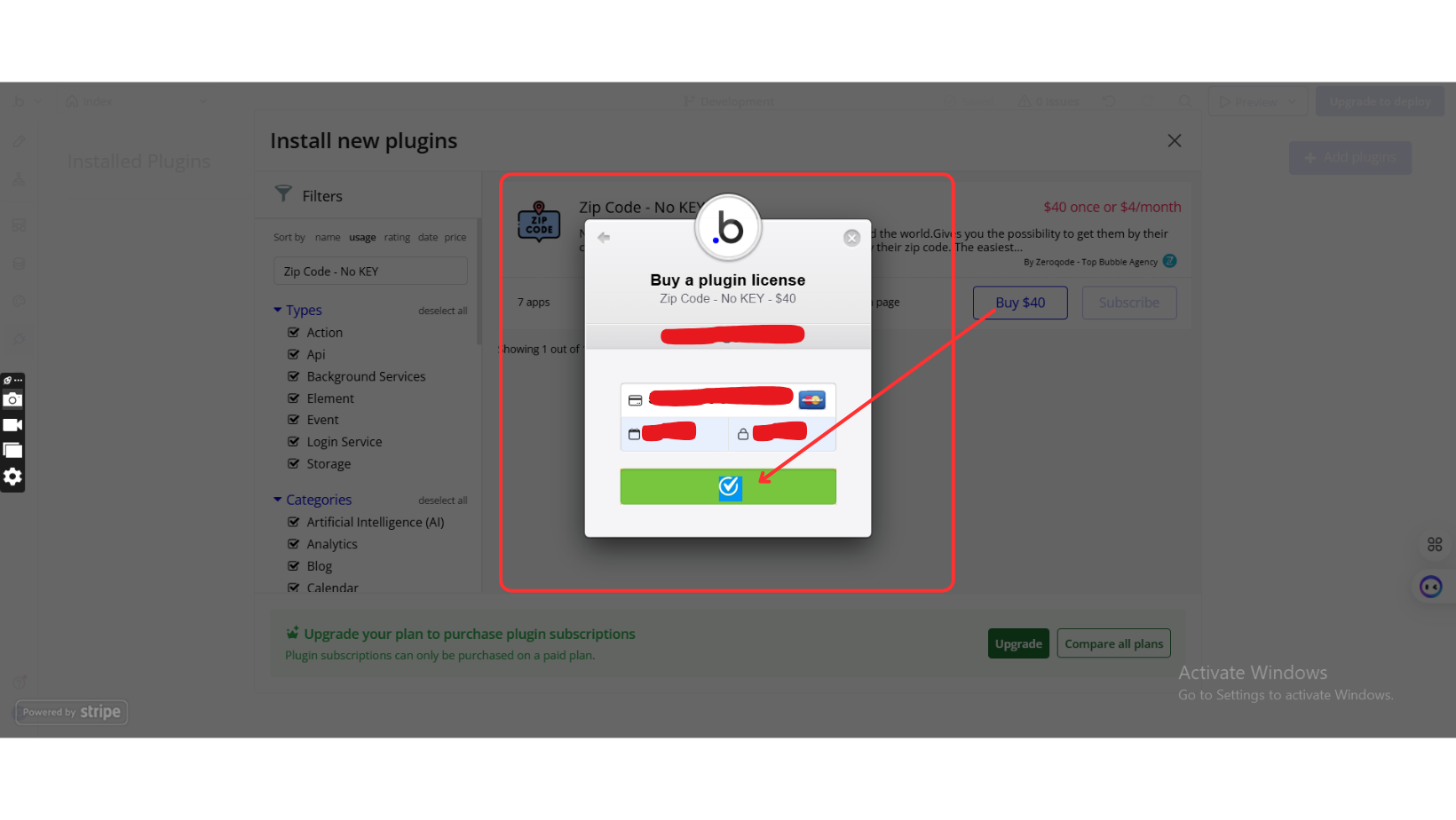Open the Workflow tab icon
This screenshot has width=1456, height=820.
(x=19, y=180)
